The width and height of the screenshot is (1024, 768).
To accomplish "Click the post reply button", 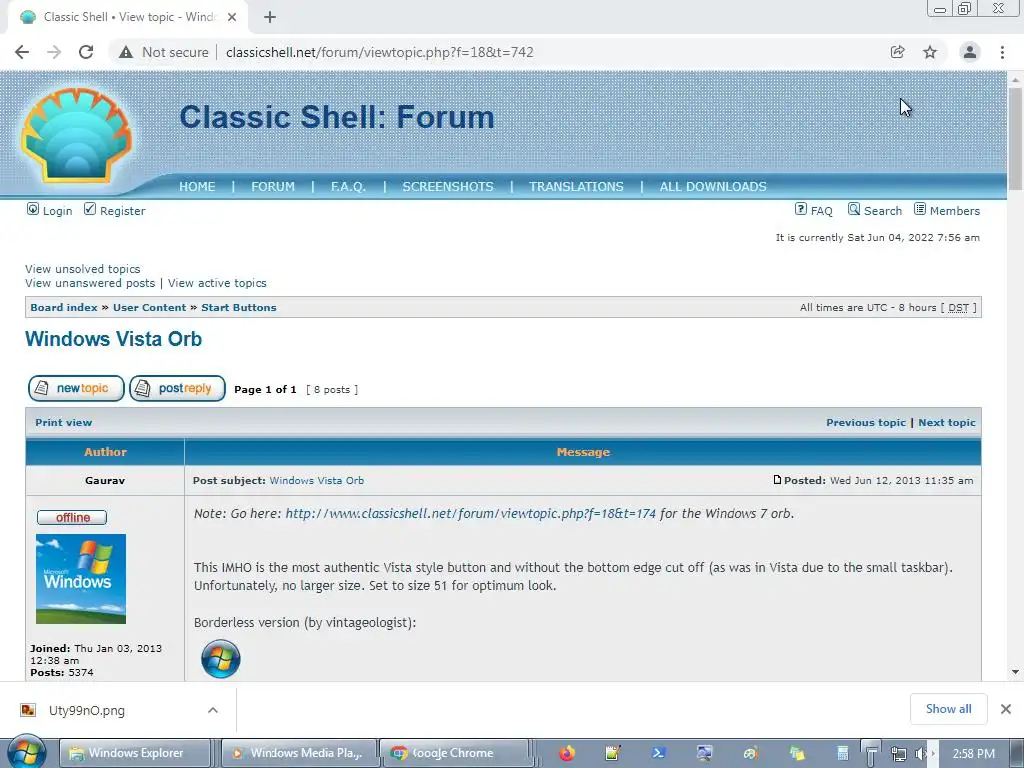I will [x=178, y=389].
